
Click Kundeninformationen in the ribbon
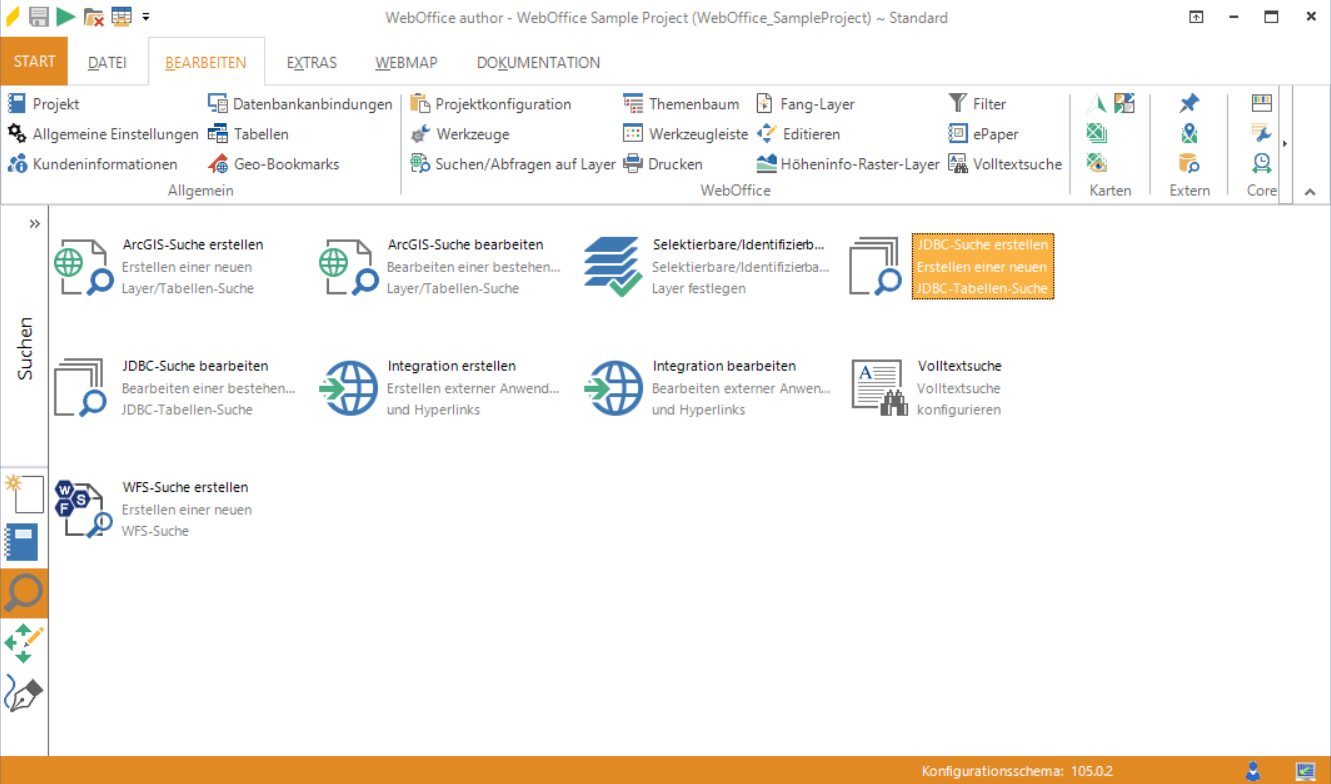tap(92, 164)
